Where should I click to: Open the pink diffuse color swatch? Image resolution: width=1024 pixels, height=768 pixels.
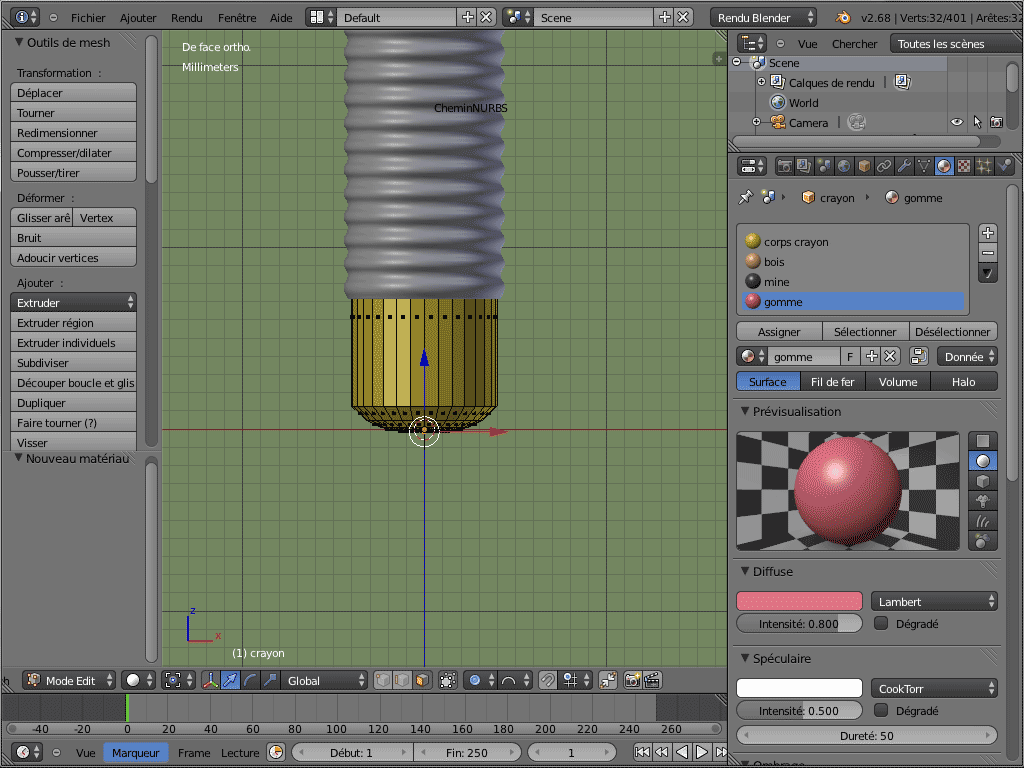click(x=799, y=601)
